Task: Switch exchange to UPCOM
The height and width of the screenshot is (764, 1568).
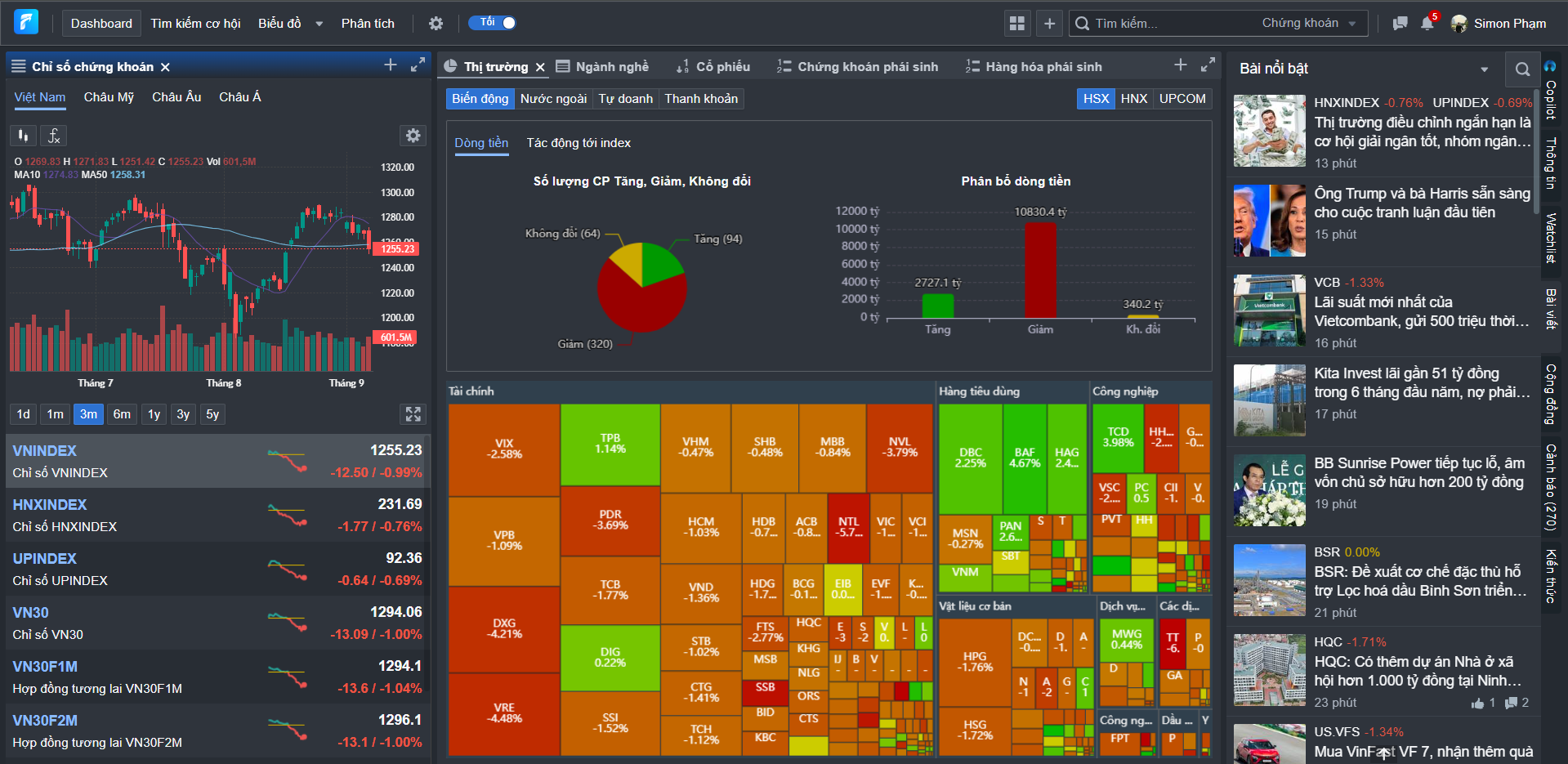Action: click(x=1182, y=99)
